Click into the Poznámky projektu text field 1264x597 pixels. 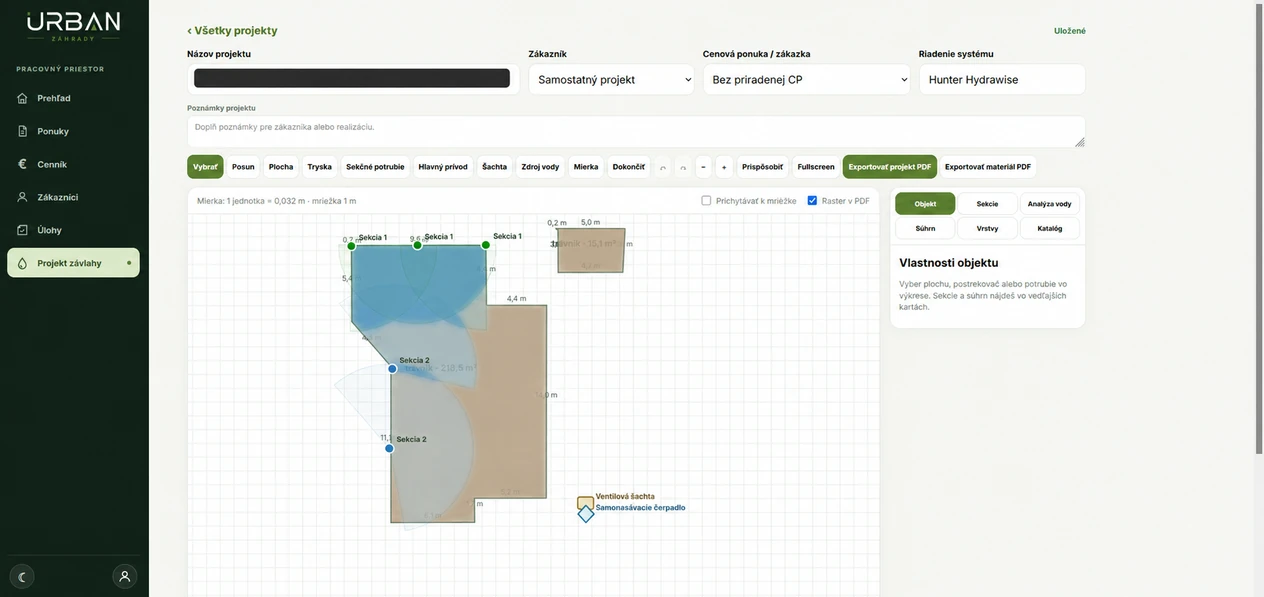pos(636,131)
